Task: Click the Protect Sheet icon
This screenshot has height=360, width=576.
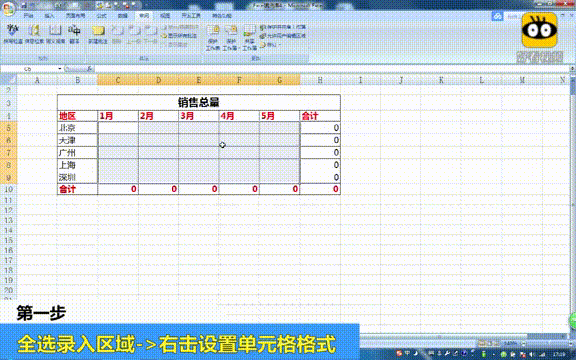Action: tap(213, 37)
